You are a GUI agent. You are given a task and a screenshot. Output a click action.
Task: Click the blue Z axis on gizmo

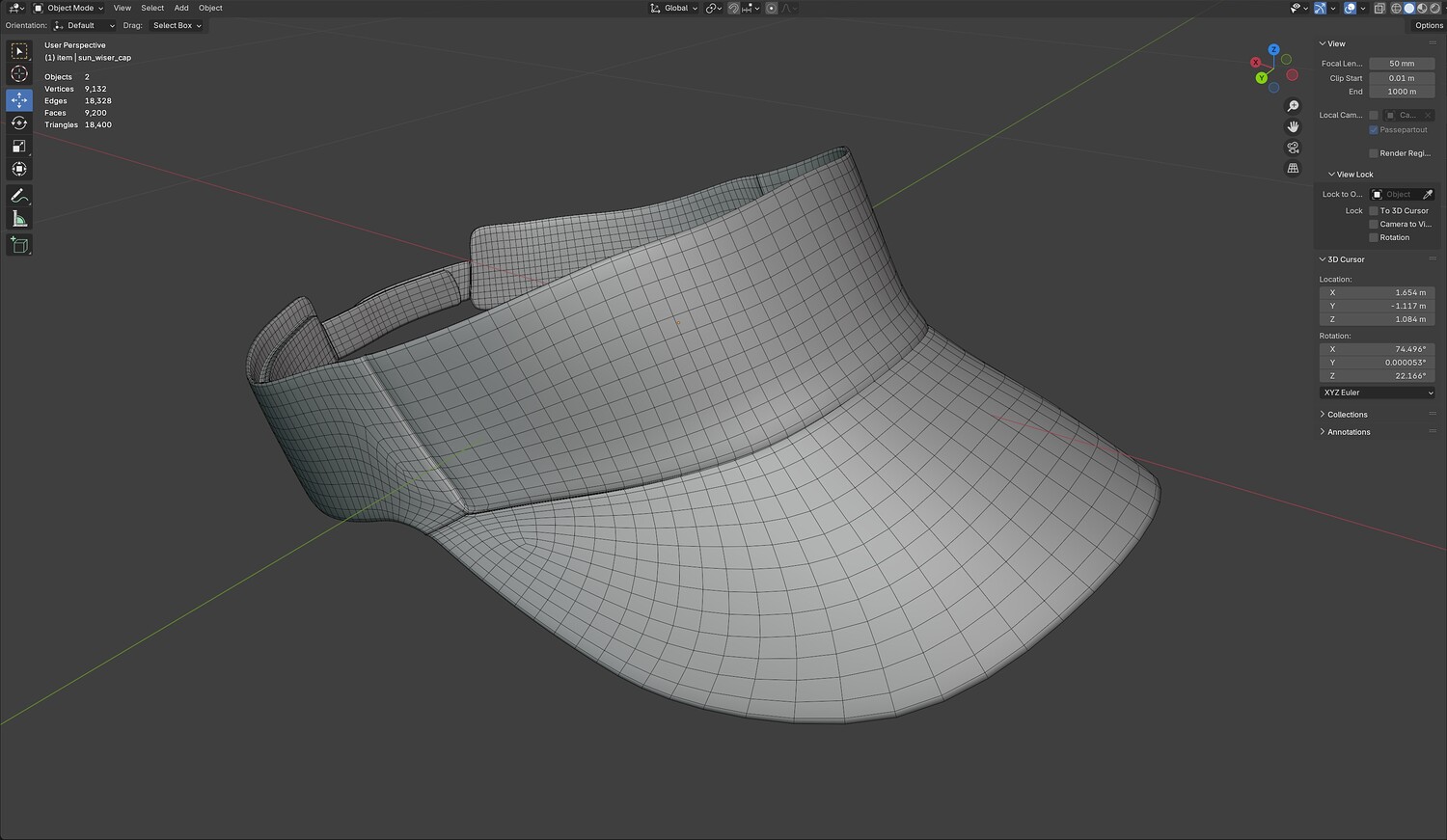1274,49
